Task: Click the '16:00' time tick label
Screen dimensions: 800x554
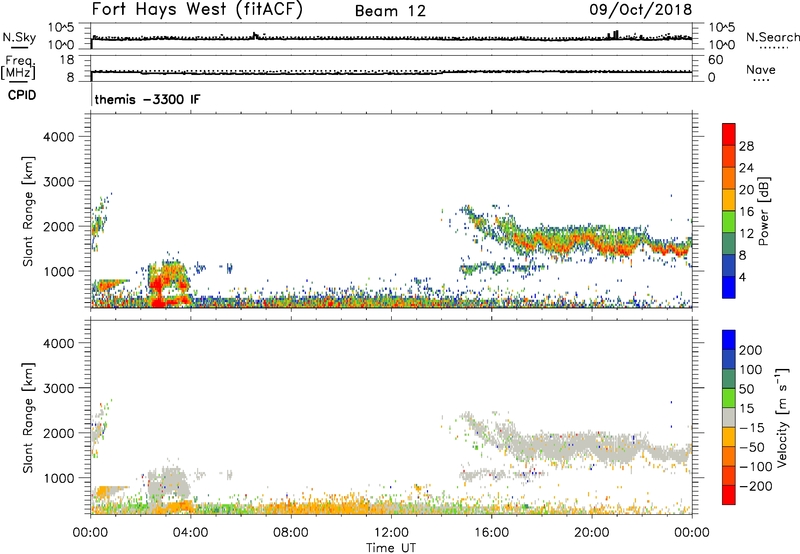Action: (491, 533)
